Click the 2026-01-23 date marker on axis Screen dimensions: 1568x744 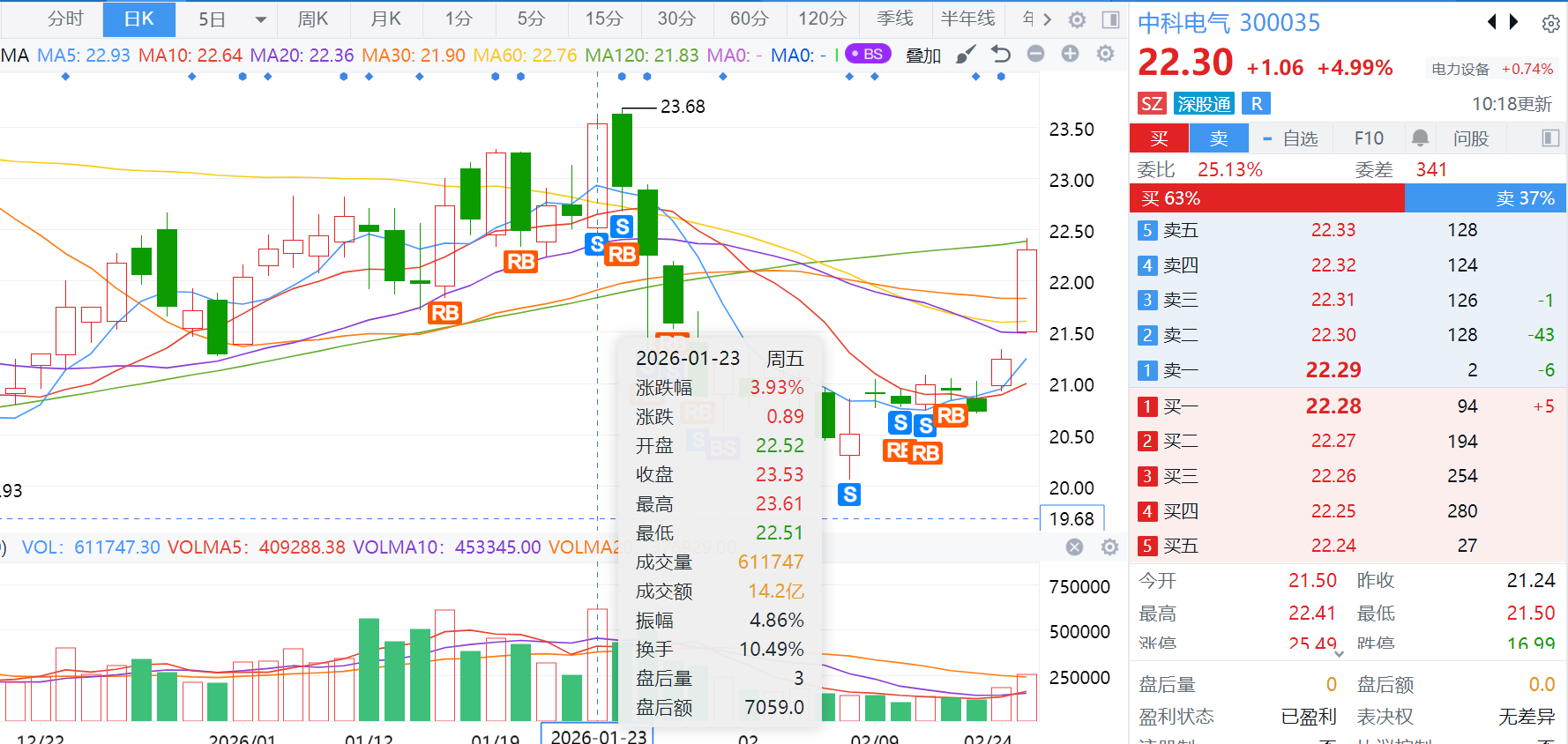coord(598,736)
